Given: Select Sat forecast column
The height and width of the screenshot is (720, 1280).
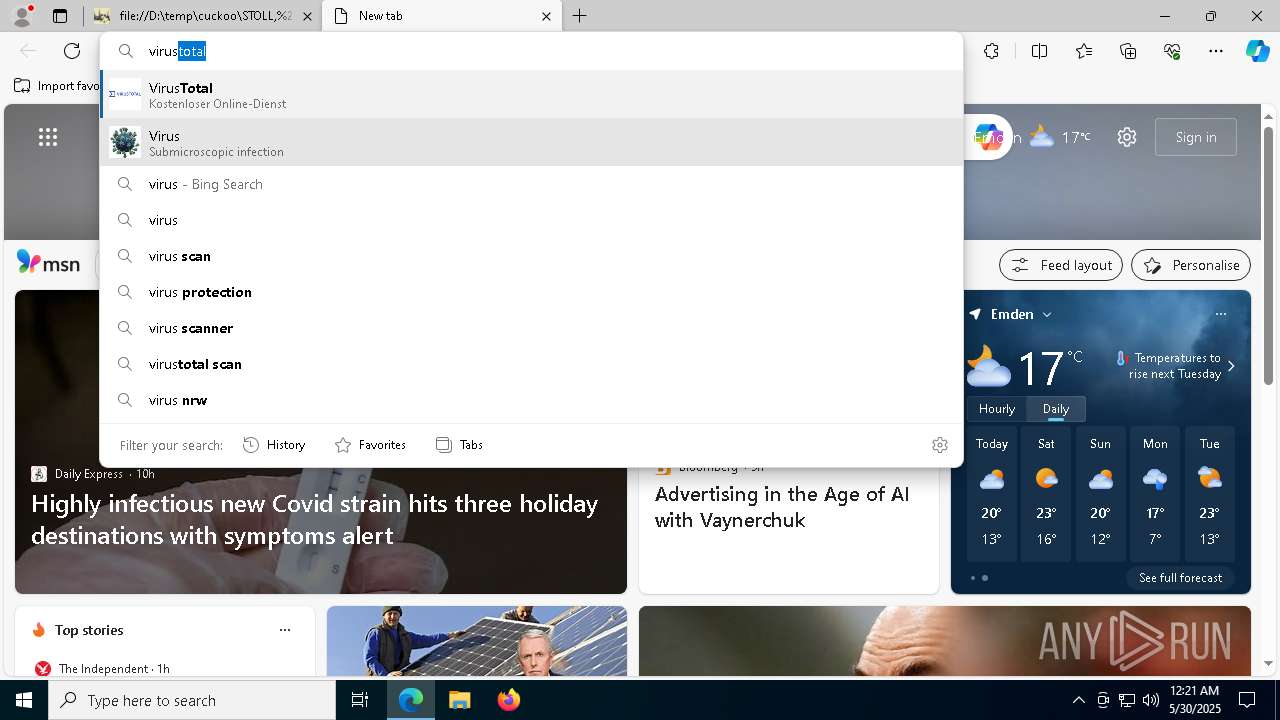Looking at the screenshot, I should pyautogui.click(x=1046, y=494).
